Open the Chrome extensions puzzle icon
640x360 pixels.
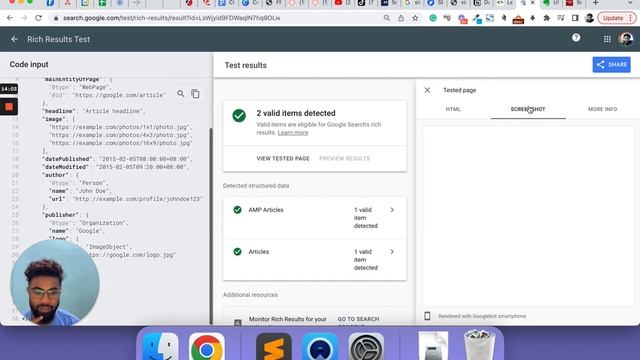coord(547,18)
